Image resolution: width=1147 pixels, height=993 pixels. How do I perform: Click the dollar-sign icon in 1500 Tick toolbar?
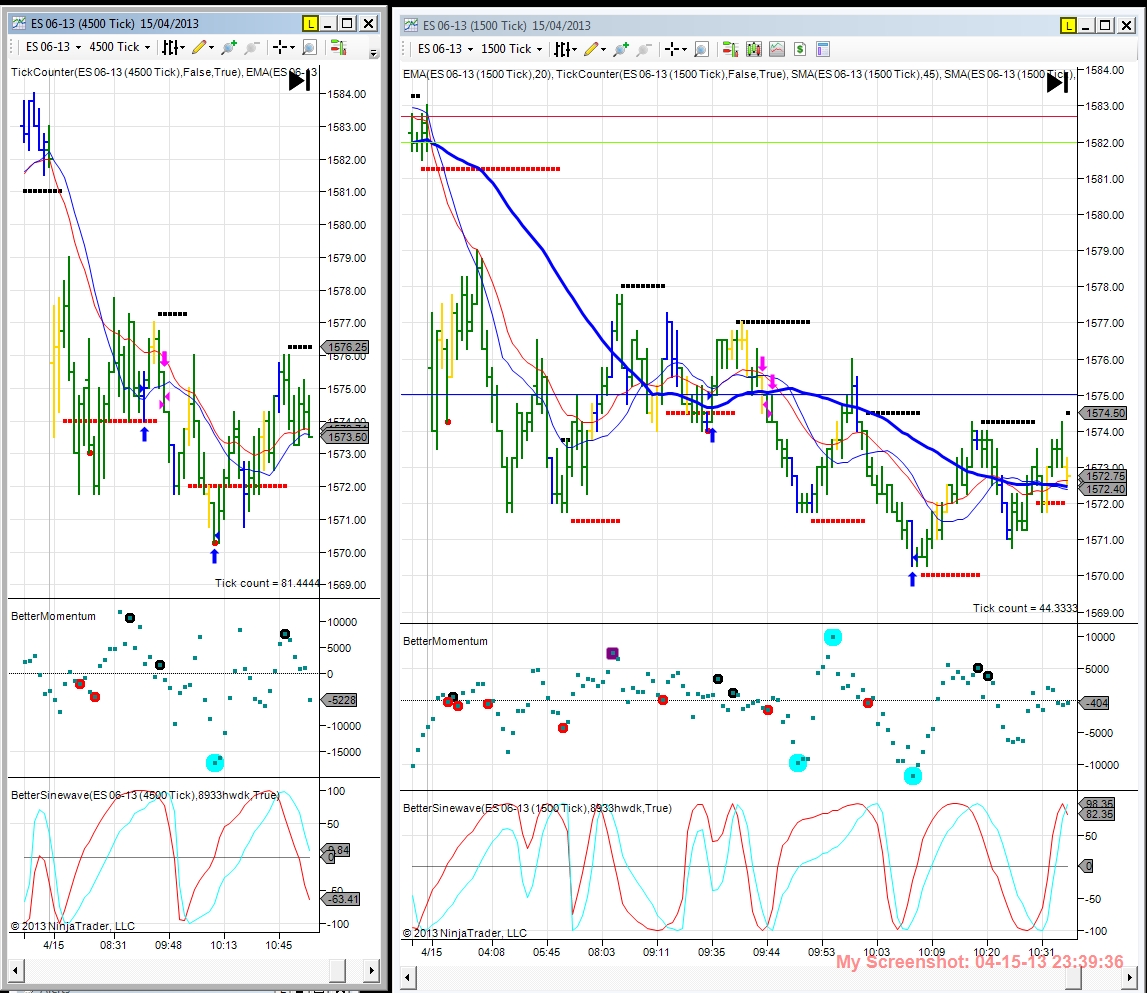pyautogui.click(x=800, y=49)
